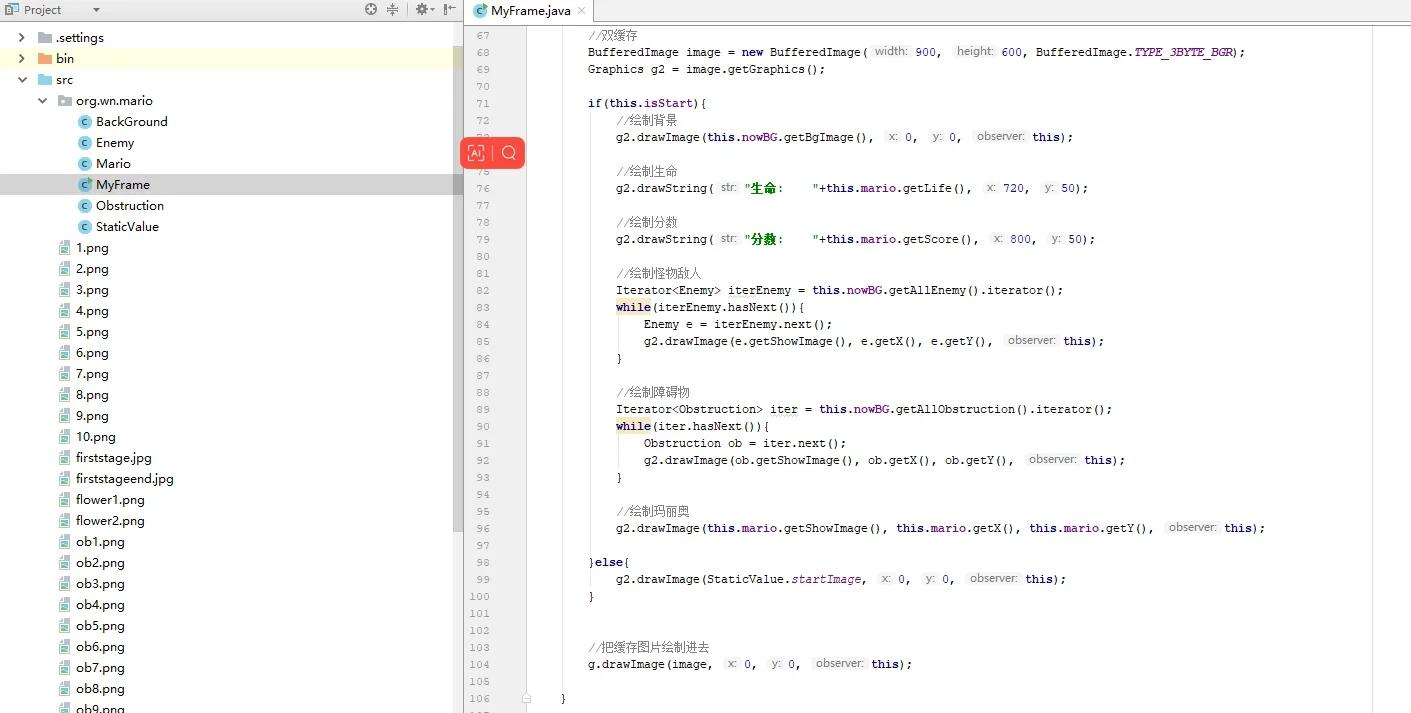Close the MyFrame.java editor tab
Screen dimensions: 1411x713
(x=582, y=11)
